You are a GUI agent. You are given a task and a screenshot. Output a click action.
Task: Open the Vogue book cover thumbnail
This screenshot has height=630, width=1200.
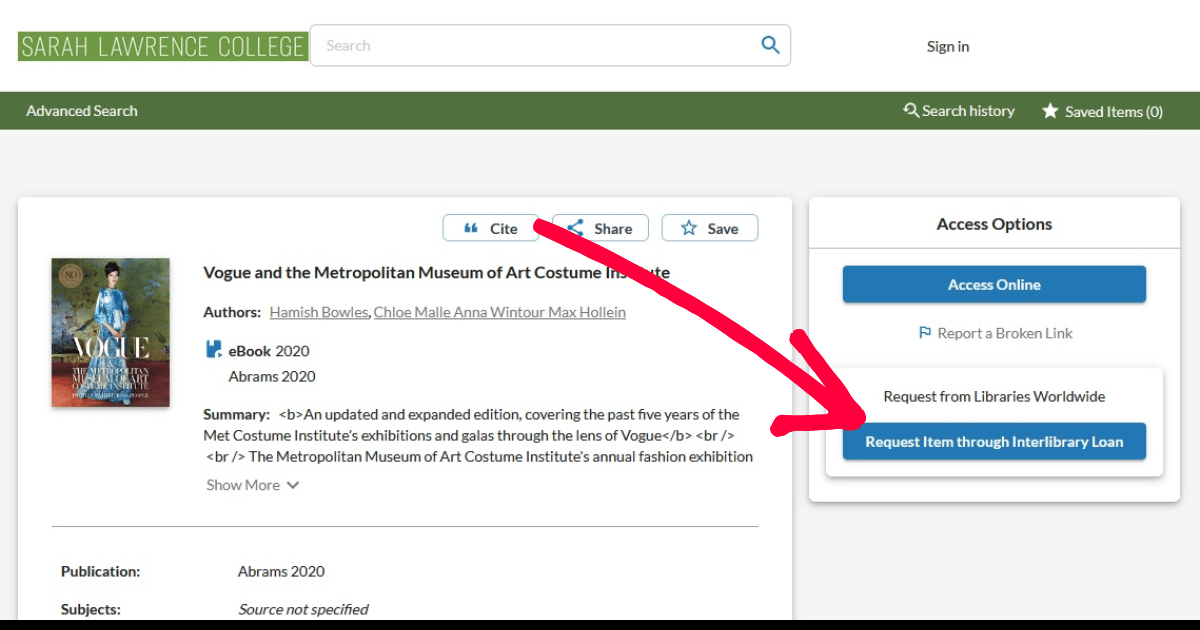[111, 333]
